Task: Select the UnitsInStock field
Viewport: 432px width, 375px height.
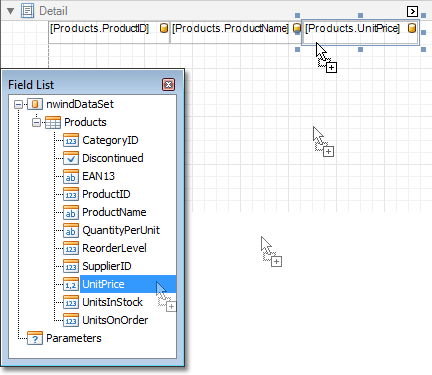Action: (112, 302)
